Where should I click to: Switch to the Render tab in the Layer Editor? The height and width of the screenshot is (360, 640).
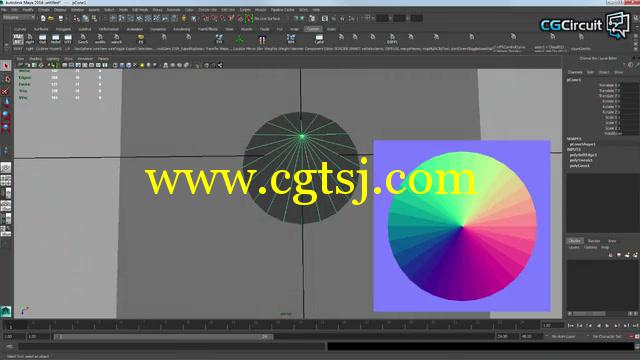point(594,241)
